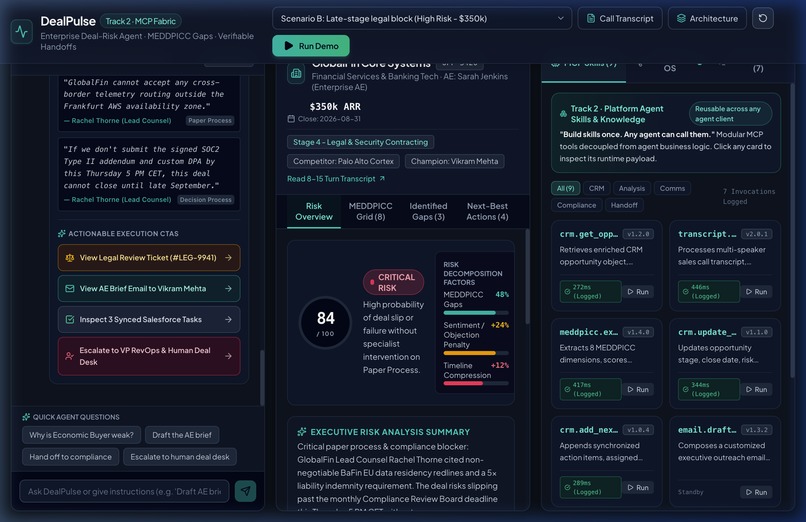This screenshot has height=522, width=806.
Task: Click the 84/100 risk score gauge
Action: click(x=325, y=323)
